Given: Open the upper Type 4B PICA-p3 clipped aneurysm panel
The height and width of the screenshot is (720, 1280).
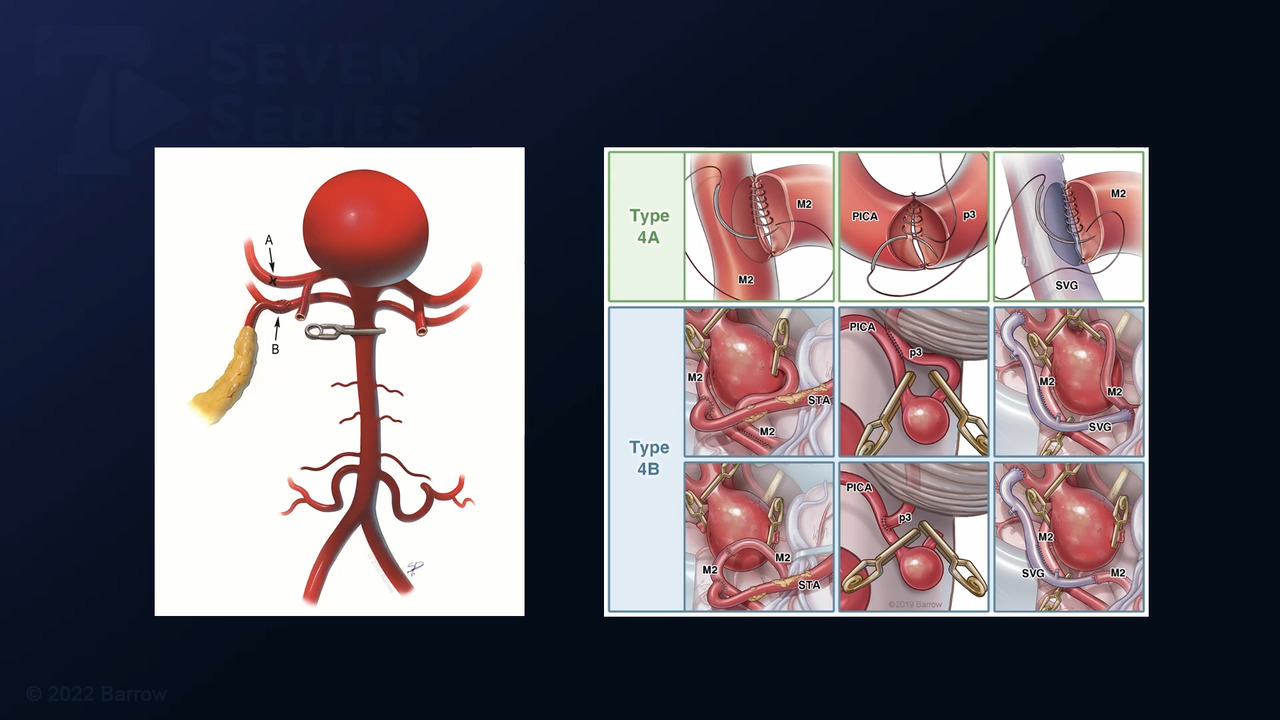Looking at the screenshot, I should [x=914, y=382].
